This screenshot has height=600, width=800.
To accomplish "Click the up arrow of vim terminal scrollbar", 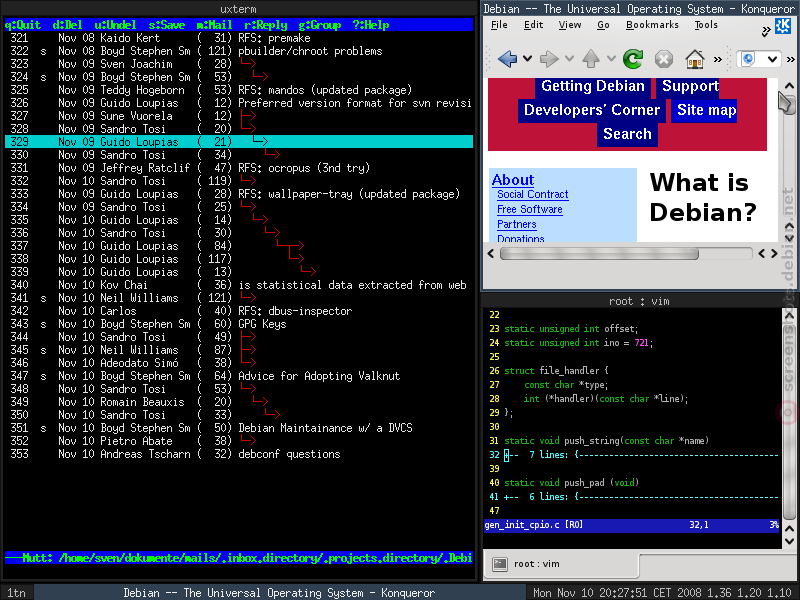I will pos(789,316).
